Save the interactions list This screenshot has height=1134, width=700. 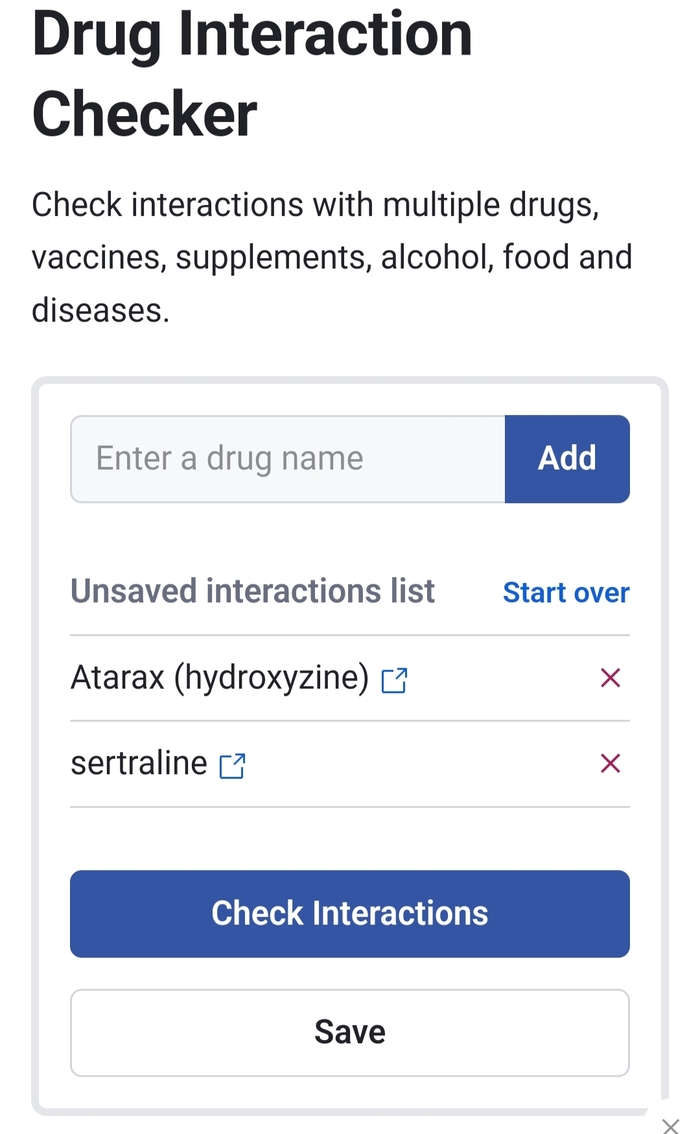click(x=350, y=1032)
